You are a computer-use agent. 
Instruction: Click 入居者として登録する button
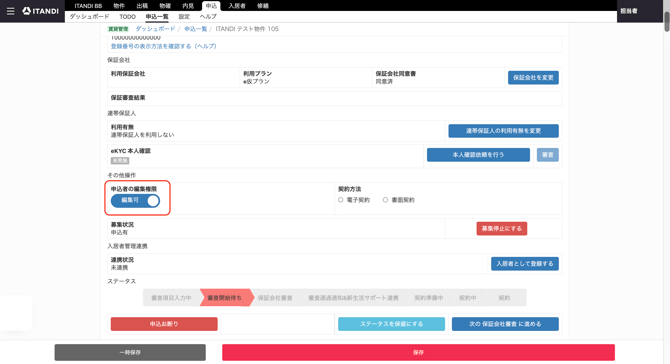[525, 264]
